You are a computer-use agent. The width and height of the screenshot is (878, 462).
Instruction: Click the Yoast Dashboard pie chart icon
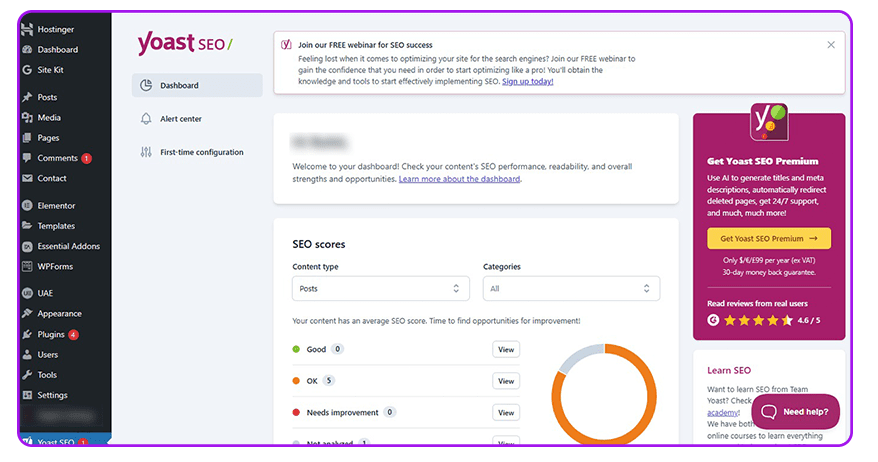pos(146,85)
